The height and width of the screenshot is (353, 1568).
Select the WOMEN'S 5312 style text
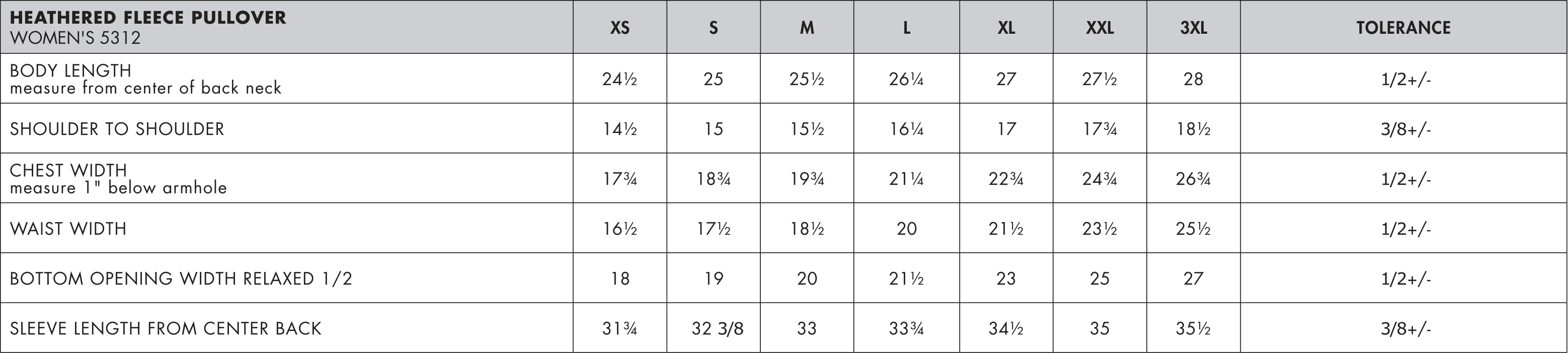[75, 38]
